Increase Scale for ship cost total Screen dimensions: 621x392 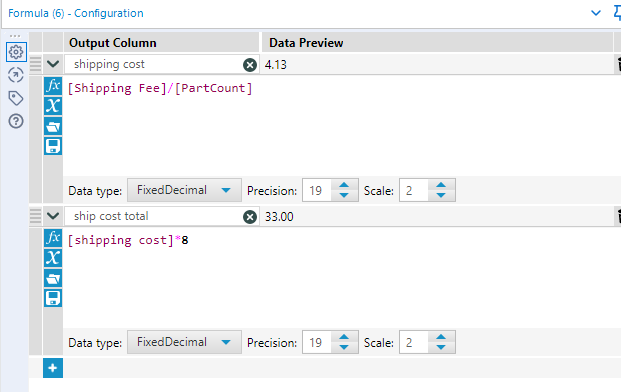[441, 337]
